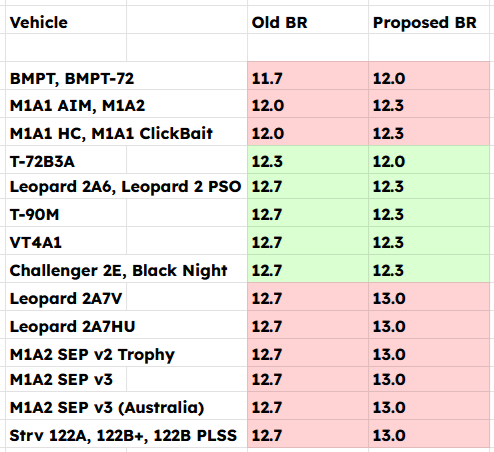Select the Challenger 2E, Black Night cell
Viewport: 494px width, 452px height.
pyautogui.click(x=126, y=269)
